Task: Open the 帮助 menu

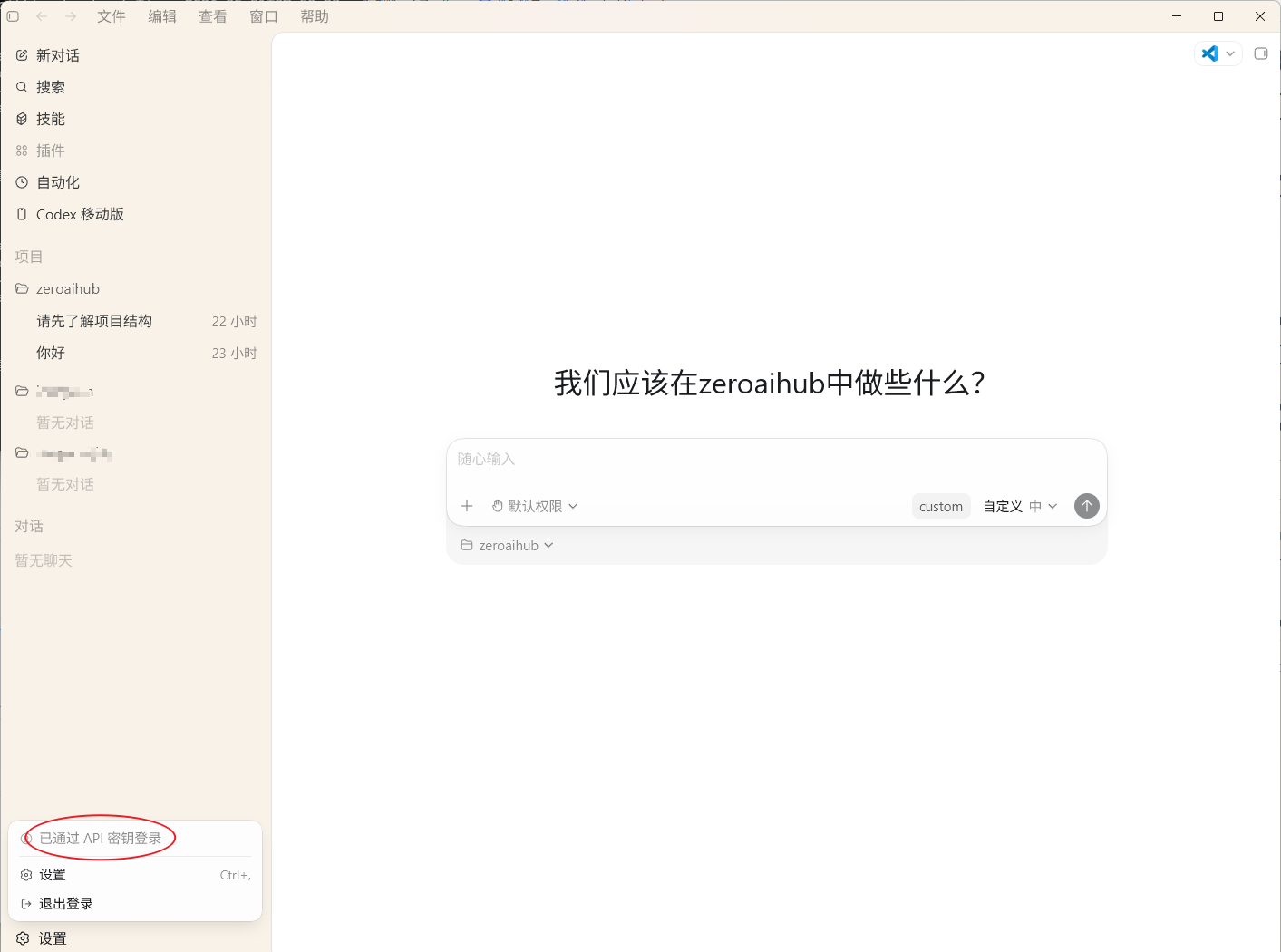Action: (x=315, y=16)
